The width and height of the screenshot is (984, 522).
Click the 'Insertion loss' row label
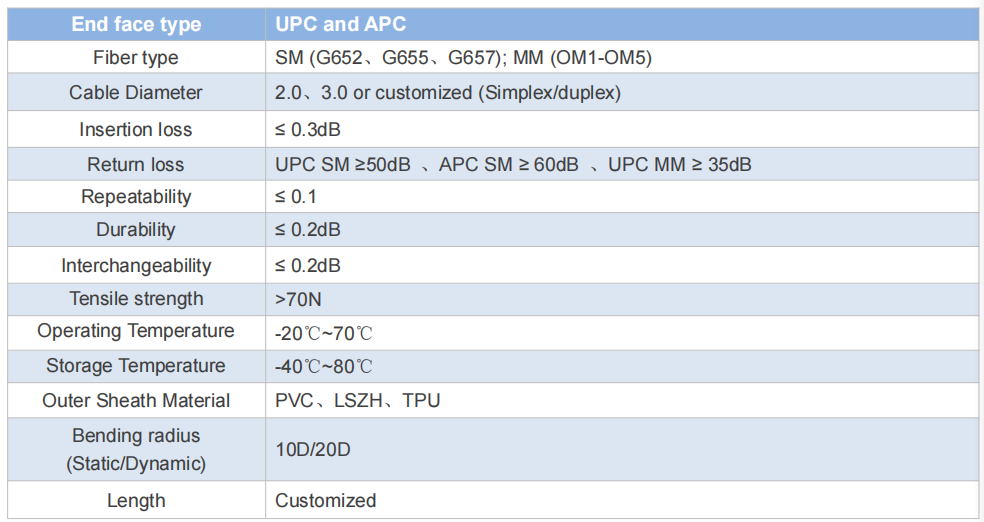pos(136,129)
